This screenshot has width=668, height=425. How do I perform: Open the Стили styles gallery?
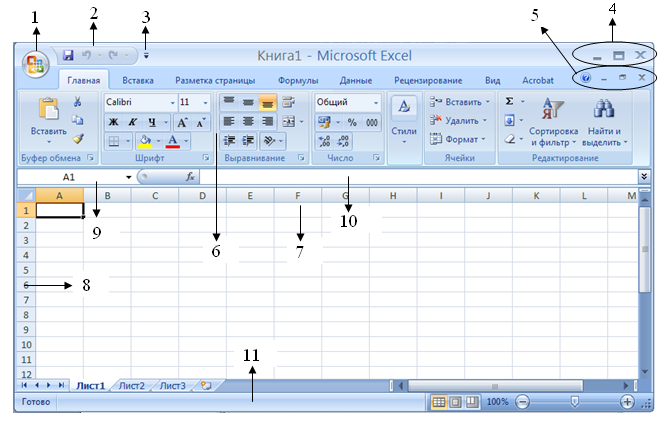(x=404, y=120)
